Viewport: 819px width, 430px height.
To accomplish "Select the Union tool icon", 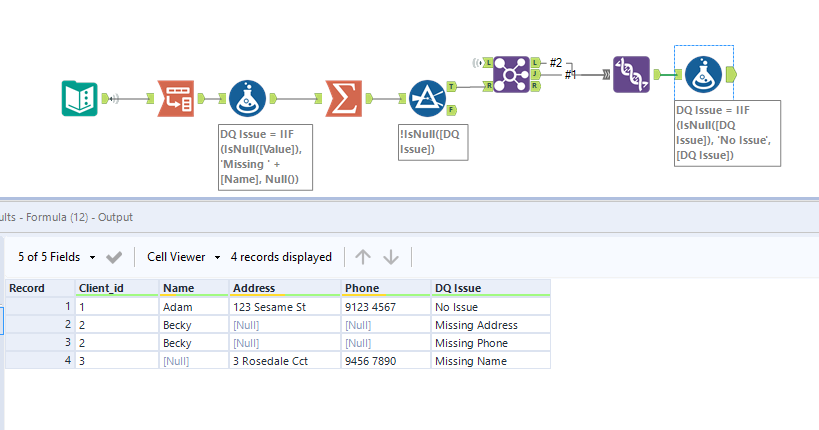I will pos(630,74).
